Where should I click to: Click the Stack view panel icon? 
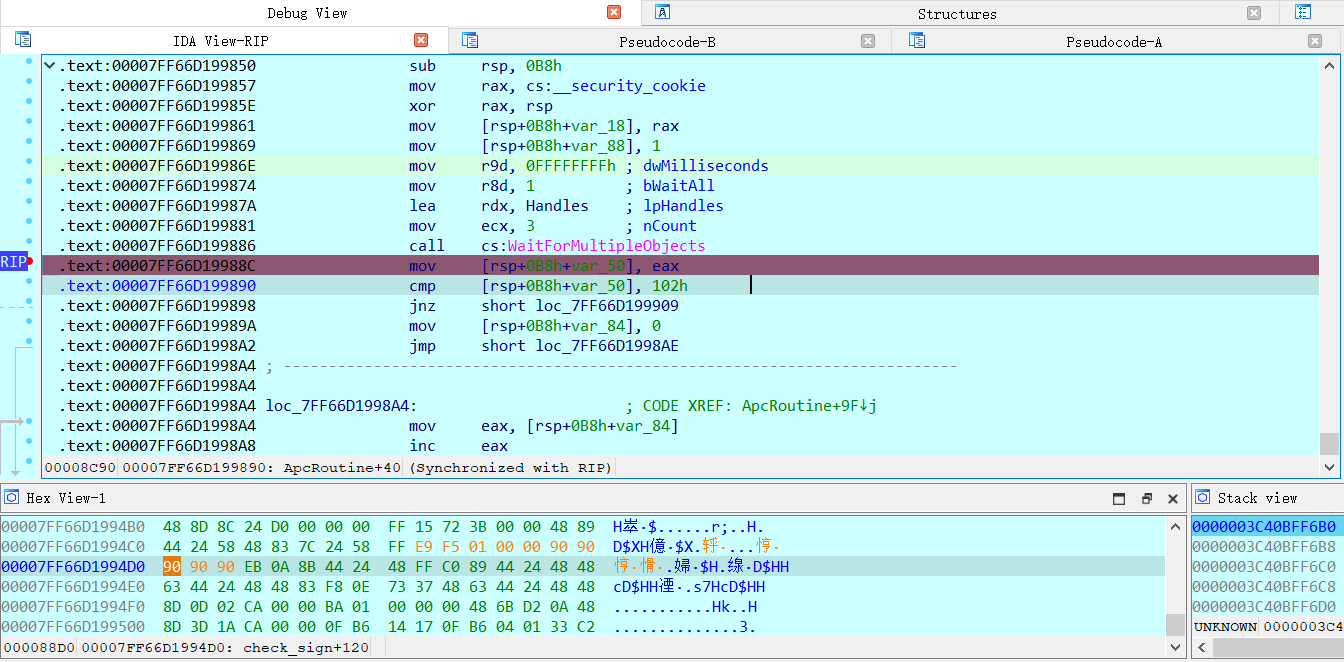pos(1201,497)
